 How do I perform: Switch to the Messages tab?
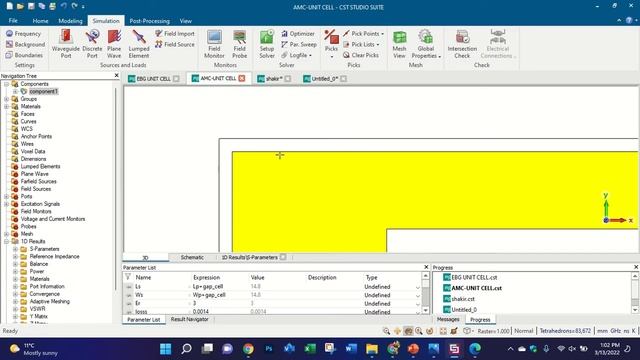pyautogui.click(x=448, y=319)
